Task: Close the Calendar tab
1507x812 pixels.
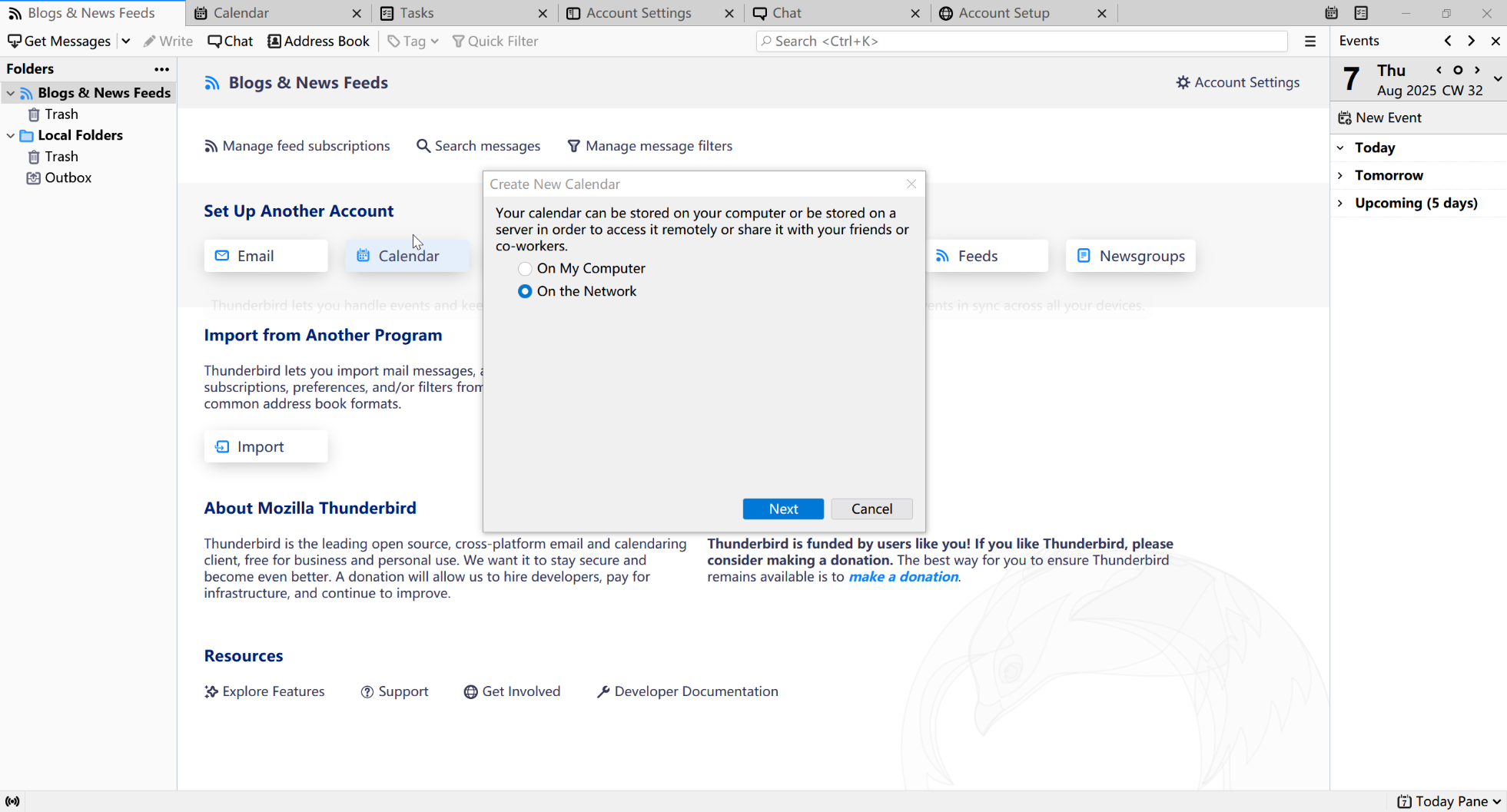Action: pos(357,13)
